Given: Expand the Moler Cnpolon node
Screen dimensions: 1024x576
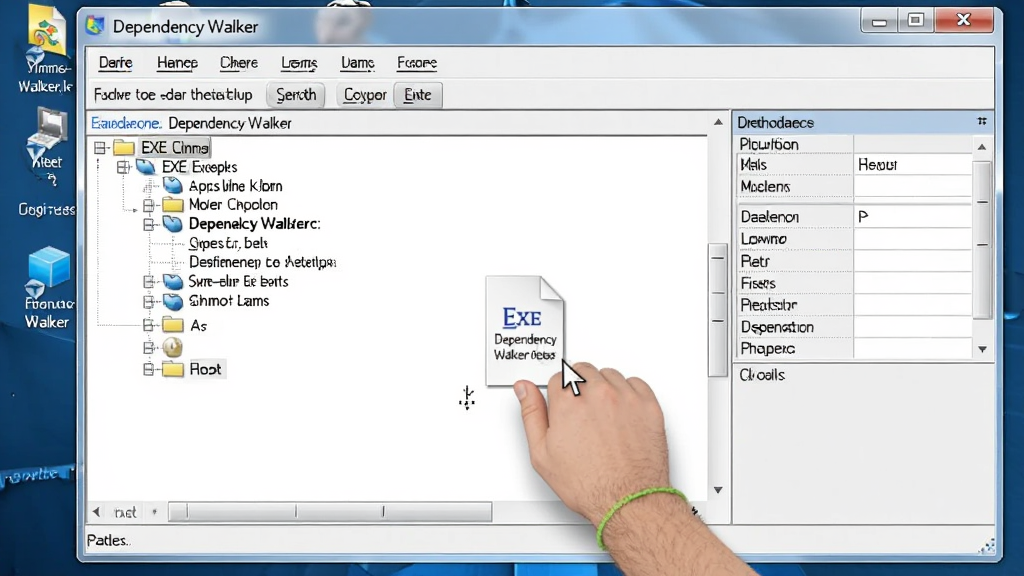Looking at the screenshot, I should point(148,205).
